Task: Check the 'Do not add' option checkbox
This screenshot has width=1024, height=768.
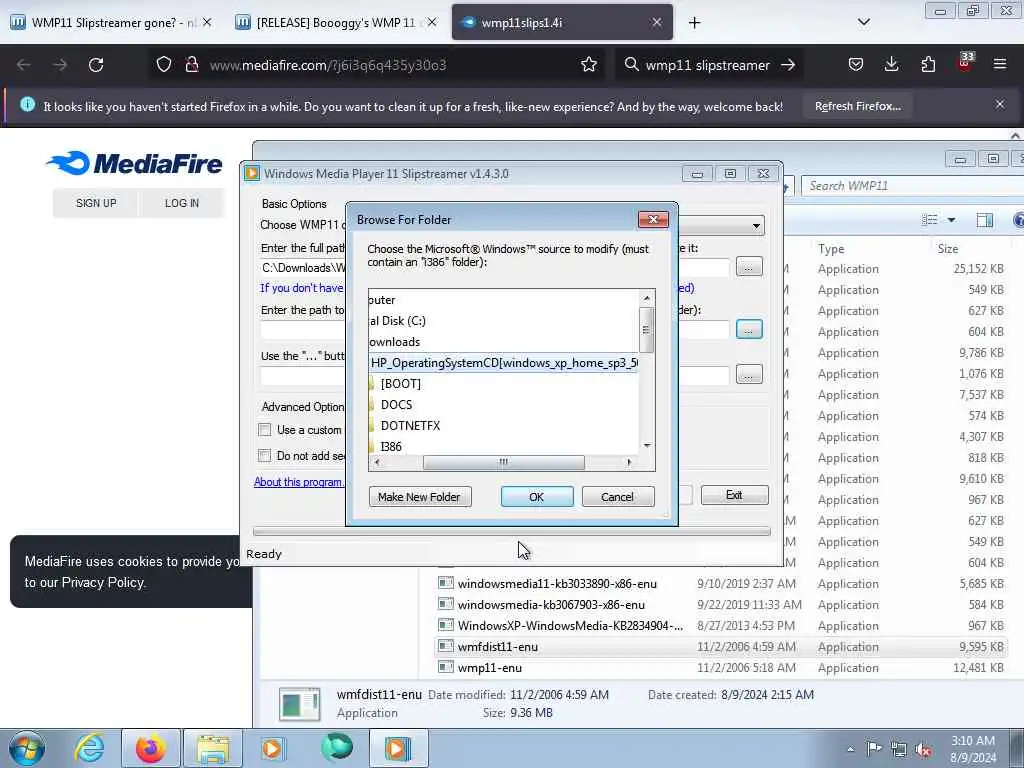Action: [264, 455]
